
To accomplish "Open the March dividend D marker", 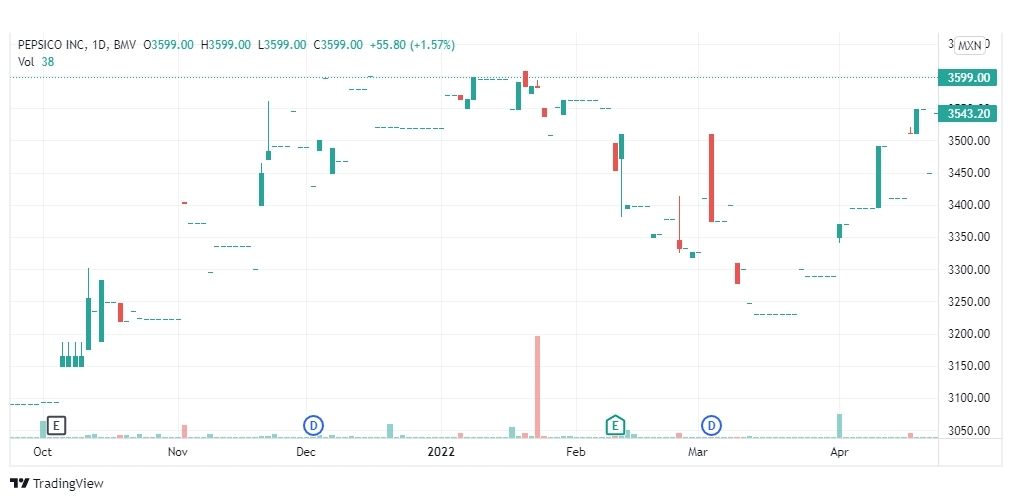I will (x=712, y=425).
